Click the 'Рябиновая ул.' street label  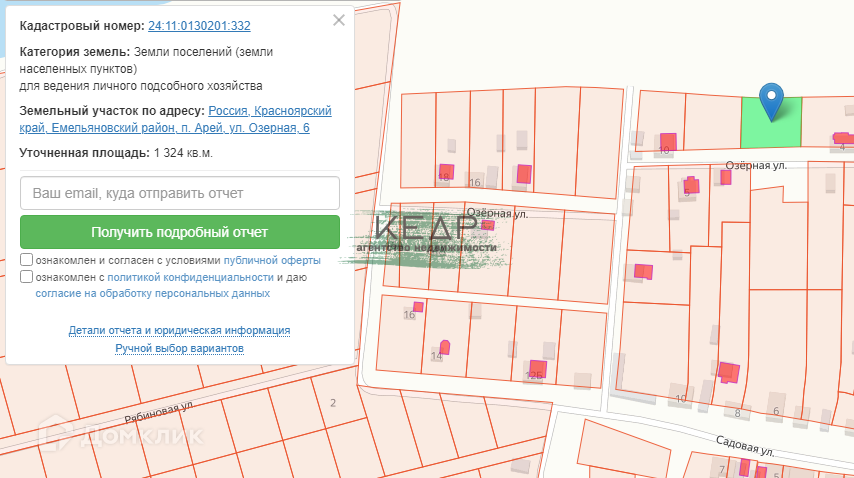pos(158,413)
